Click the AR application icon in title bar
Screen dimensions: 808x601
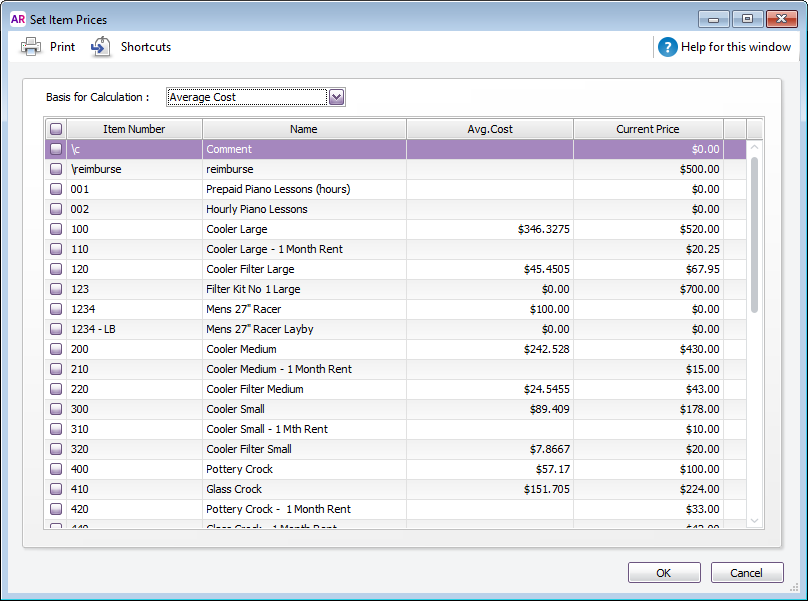click(x=18, y=19)
